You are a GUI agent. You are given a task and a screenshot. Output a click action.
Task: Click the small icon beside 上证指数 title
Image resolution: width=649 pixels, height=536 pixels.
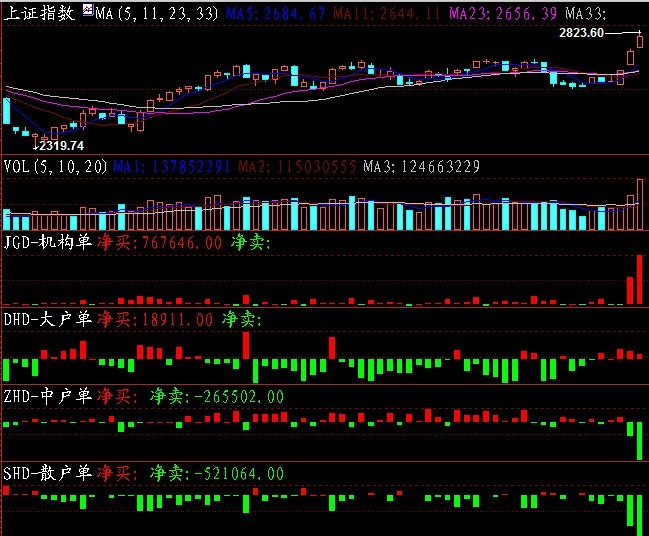pos(87,13)
